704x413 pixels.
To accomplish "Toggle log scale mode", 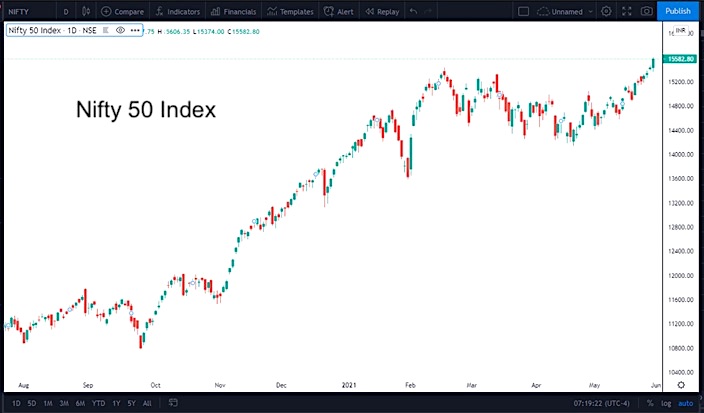I will pyautogui.click(x=666, y=403).
